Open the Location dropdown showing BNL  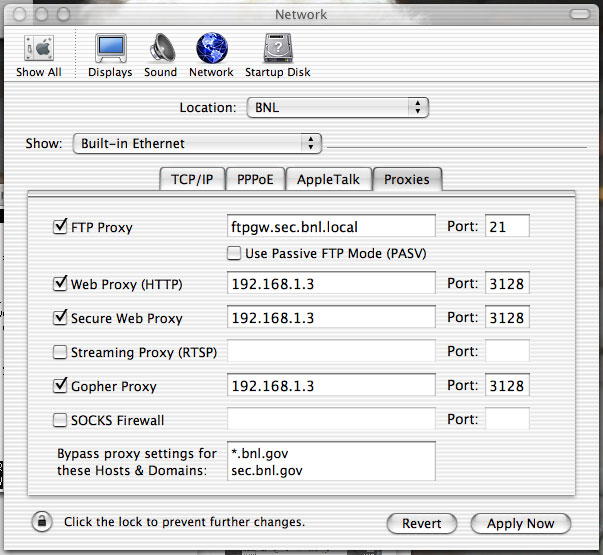point(335,107)
